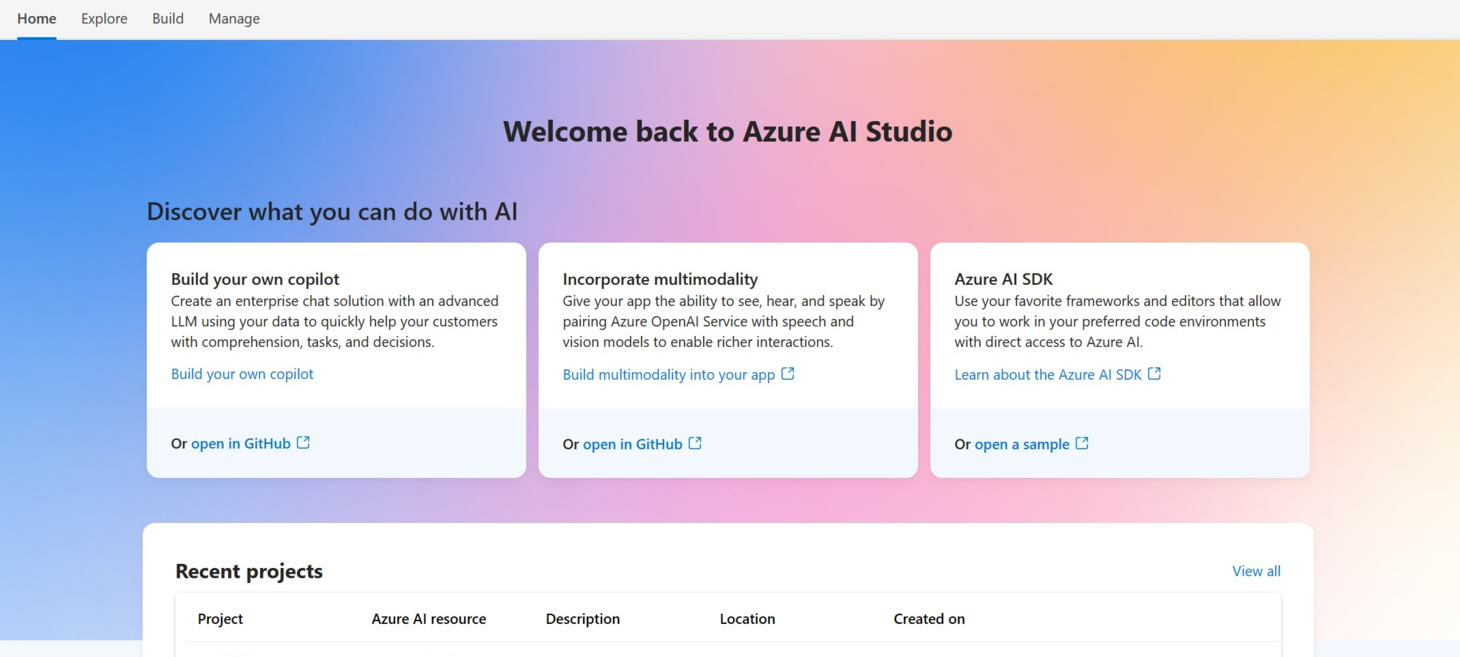Viewport: 1460px width, 657px height.
Task: Click "open a sample" in the Azure AI SDK card
Action: (1023, 443)
